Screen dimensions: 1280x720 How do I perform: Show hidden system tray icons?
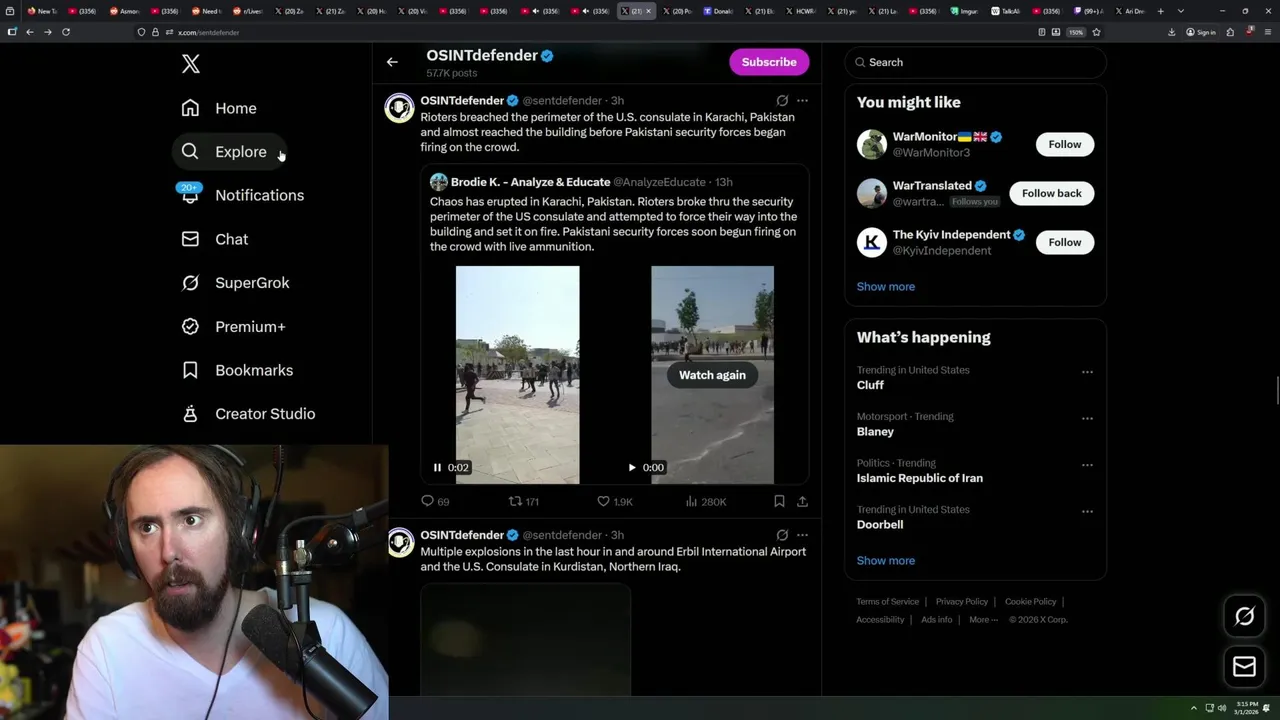(x=1193, y=708)
